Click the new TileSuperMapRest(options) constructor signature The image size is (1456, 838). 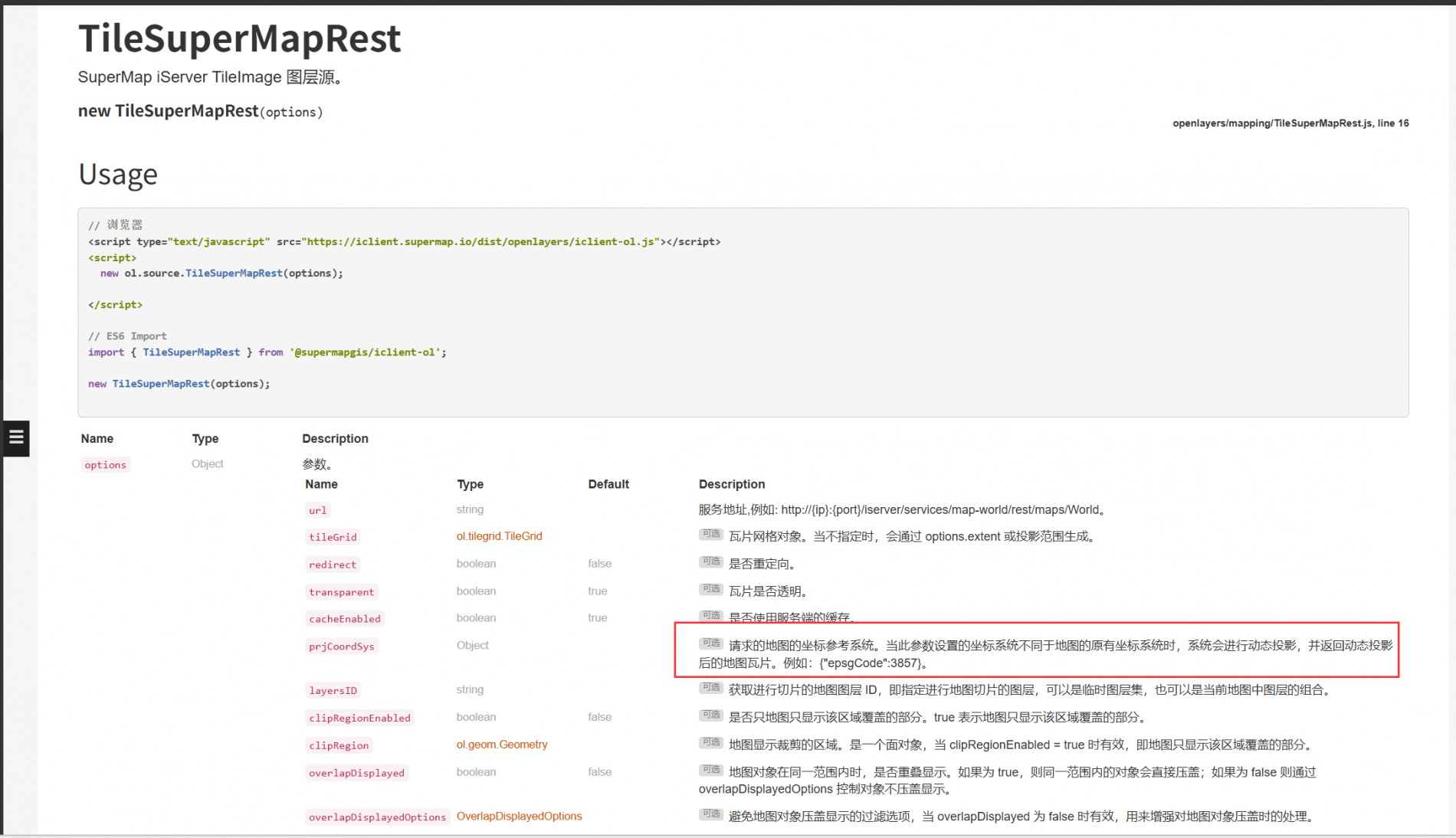200,111
